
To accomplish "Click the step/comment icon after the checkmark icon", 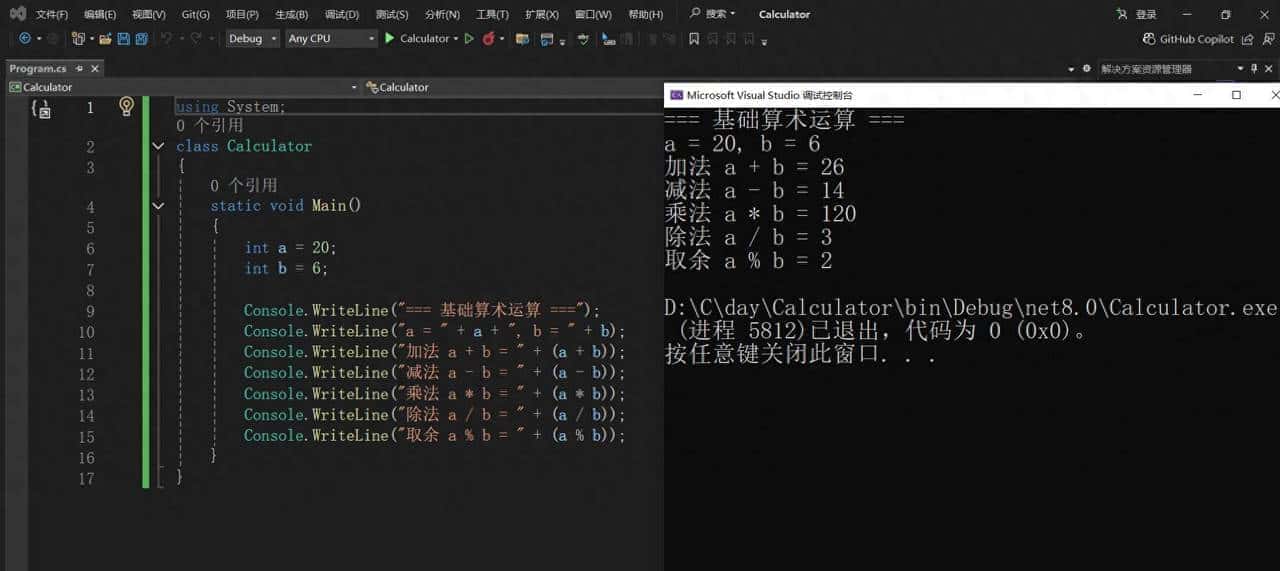I will (608, 39).
